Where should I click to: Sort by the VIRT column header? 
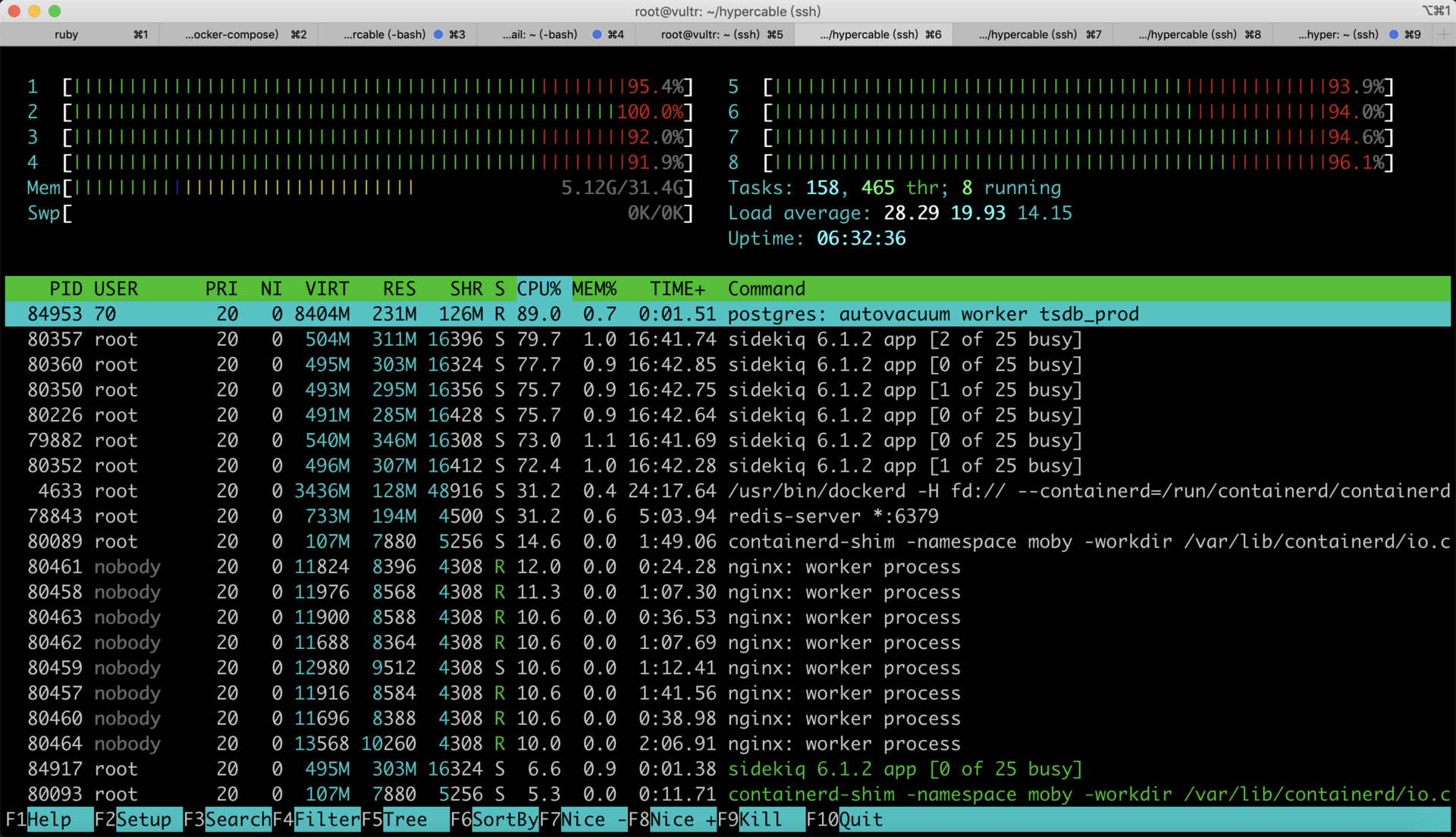[327, 289]
